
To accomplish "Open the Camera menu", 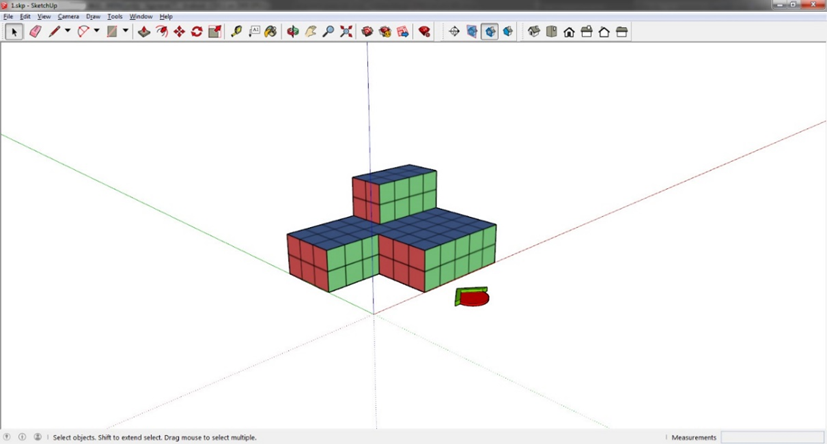I will [x=68, y=17].
